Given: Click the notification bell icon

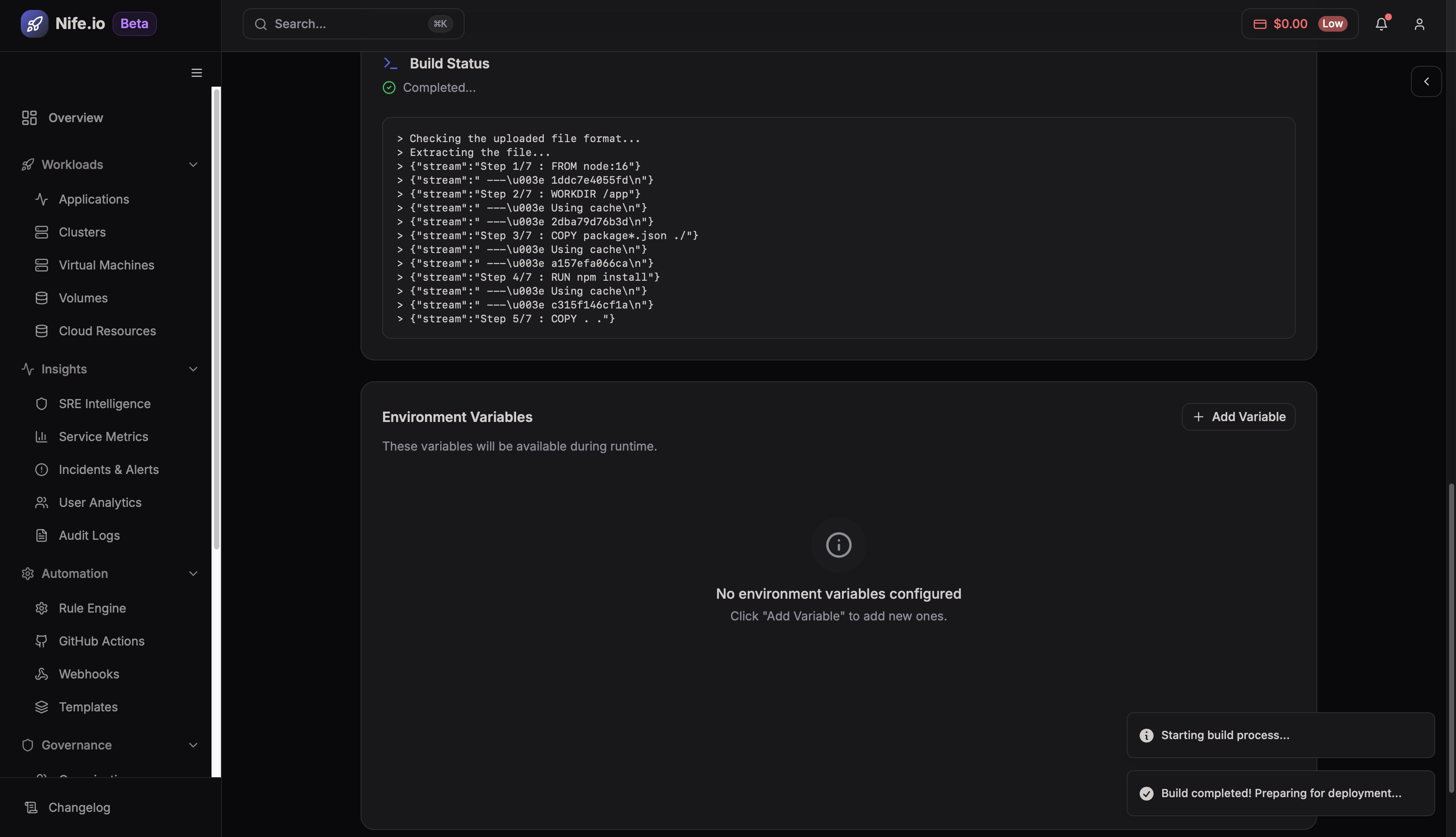Looking at the screenshot, I should click(1381, 23).
